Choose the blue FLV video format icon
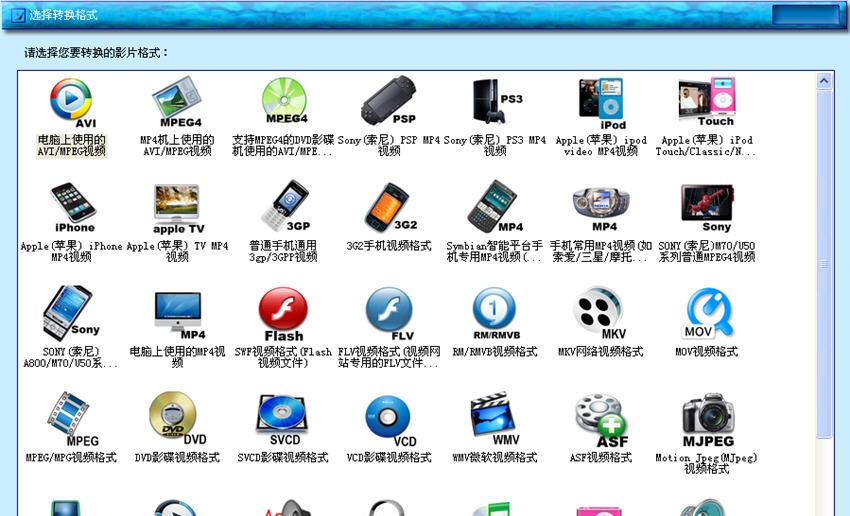This screenshot has height=516, width=850. 390,314
